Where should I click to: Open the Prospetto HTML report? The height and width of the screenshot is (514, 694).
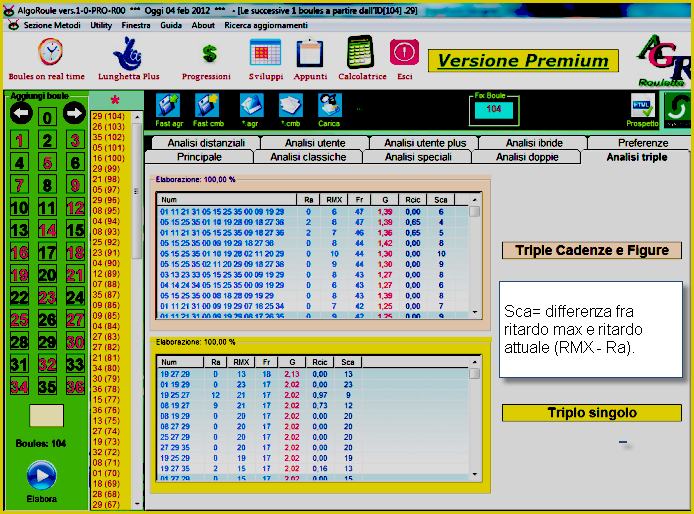click(x=642, y=105)
